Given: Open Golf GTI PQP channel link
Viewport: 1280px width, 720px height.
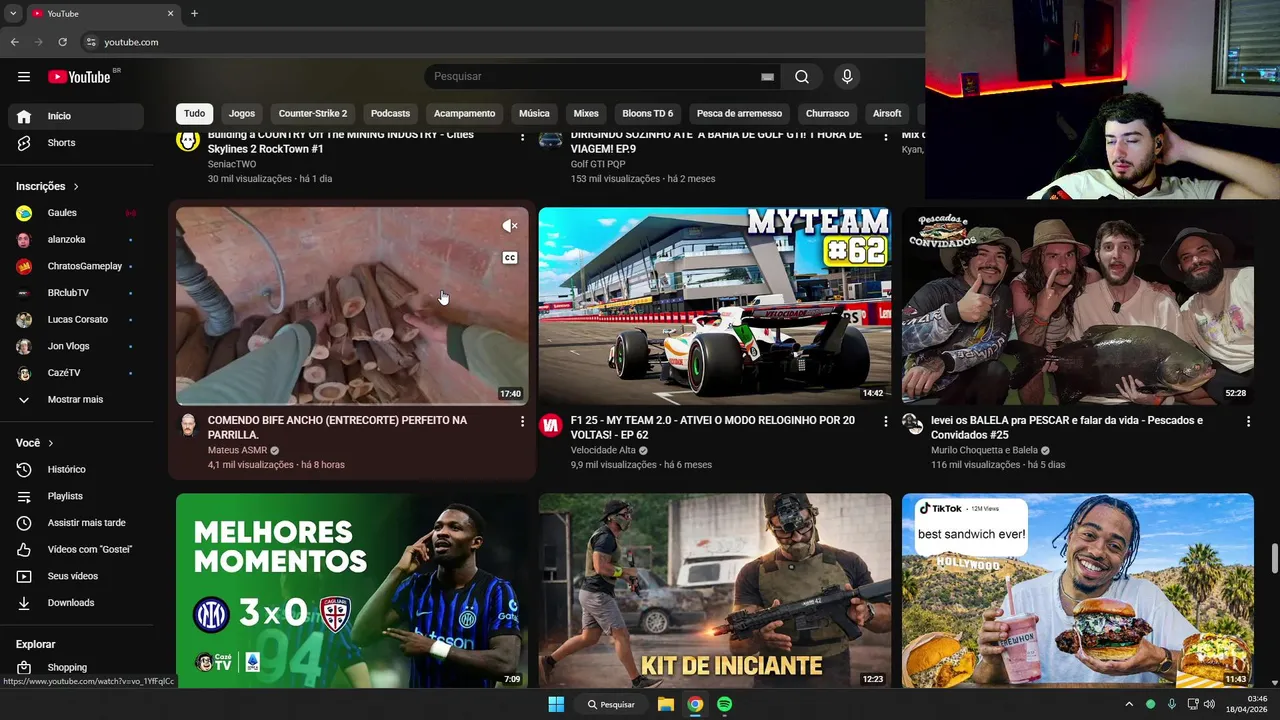Looking at the screenshot, I should [x=598, y=164].
